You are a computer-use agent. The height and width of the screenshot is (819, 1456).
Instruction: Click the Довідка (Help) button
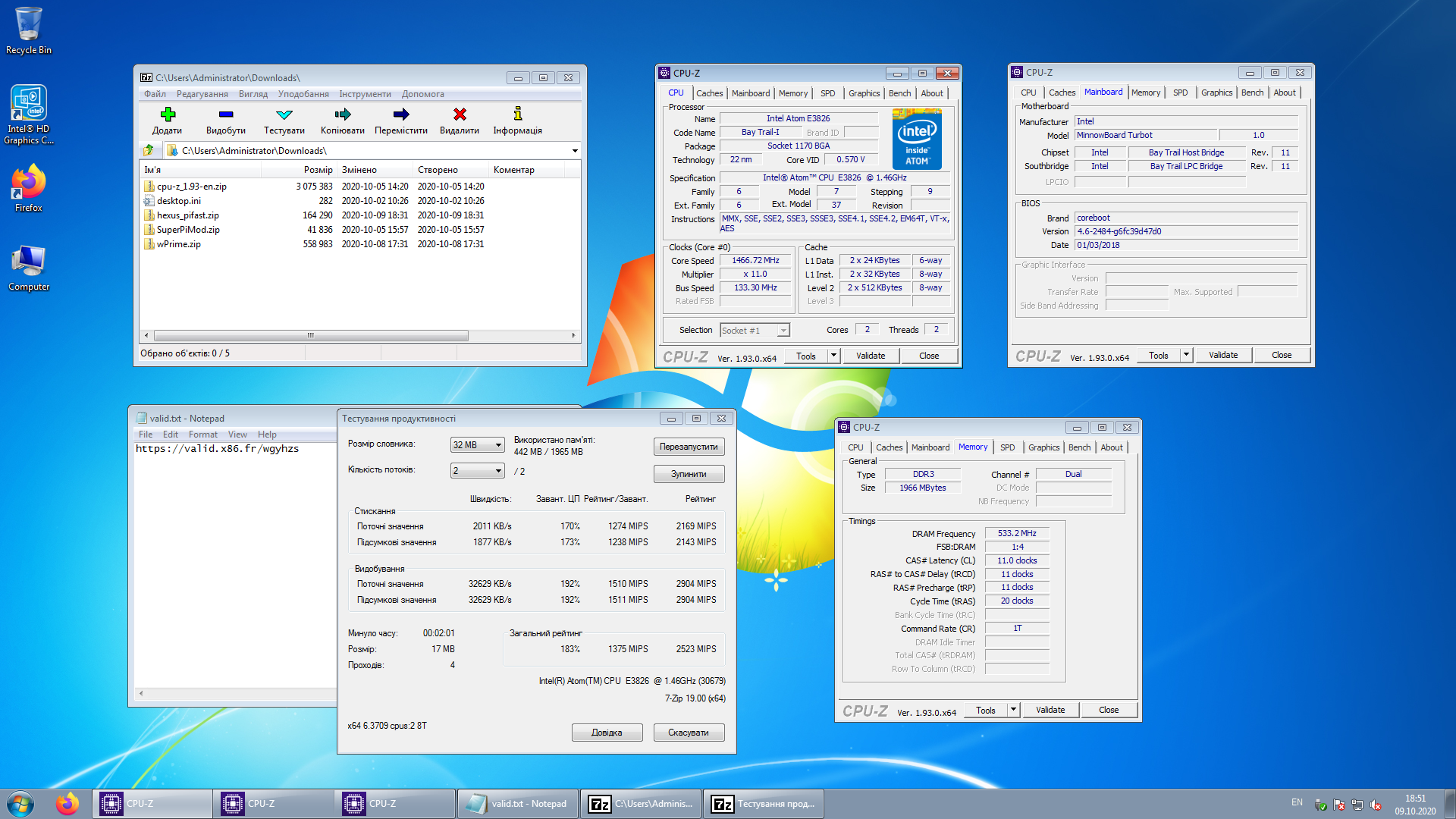click(607, 733)
